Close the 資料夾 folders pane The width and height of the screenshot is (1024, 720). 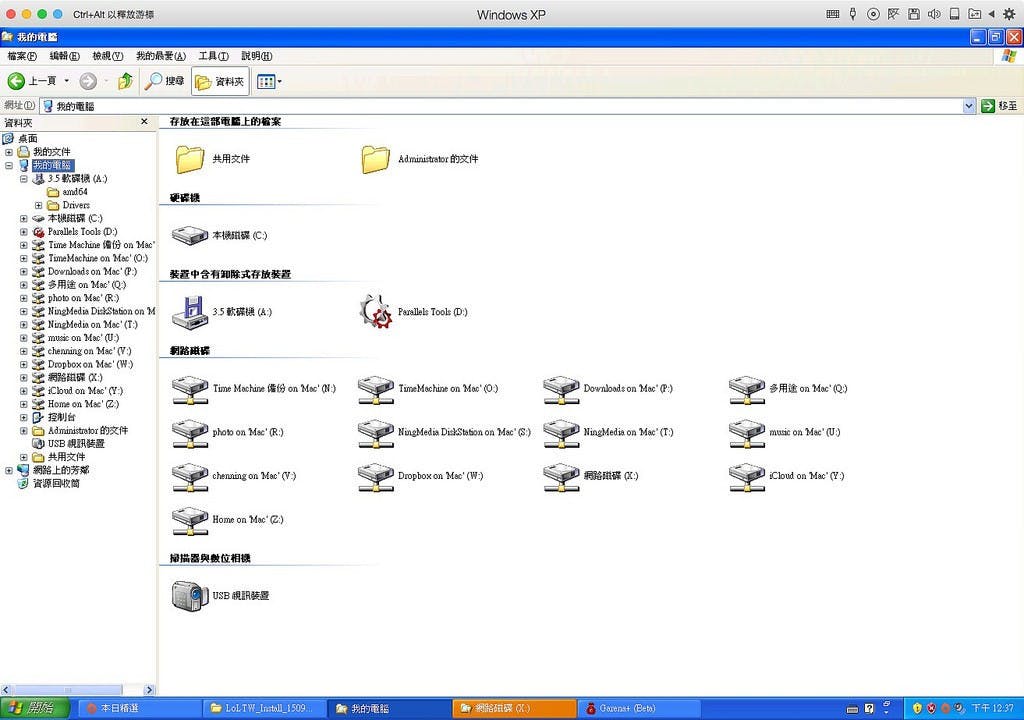[144, 122]
